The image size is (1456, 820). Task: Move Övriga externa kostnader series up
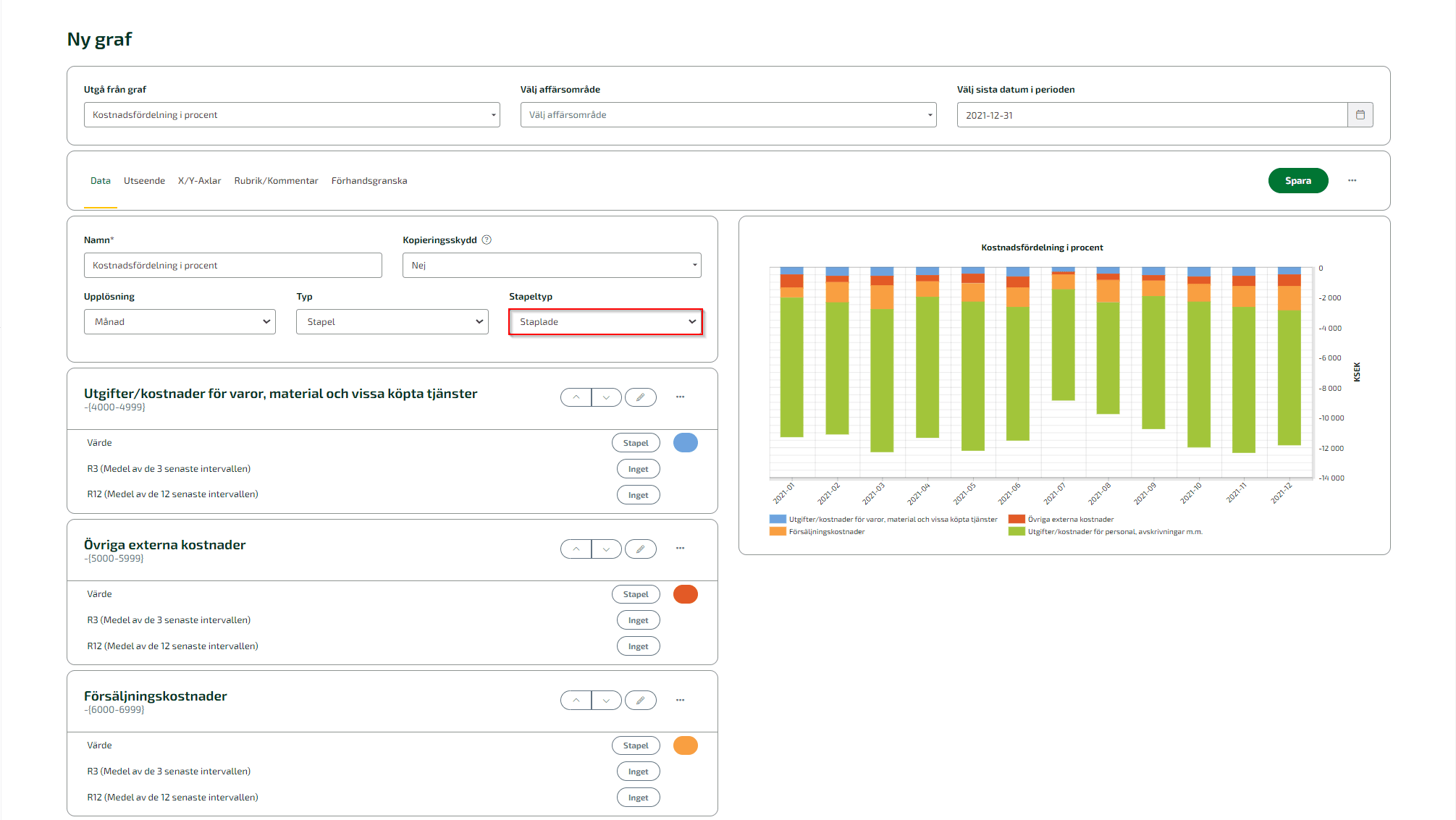pos(576,549)
